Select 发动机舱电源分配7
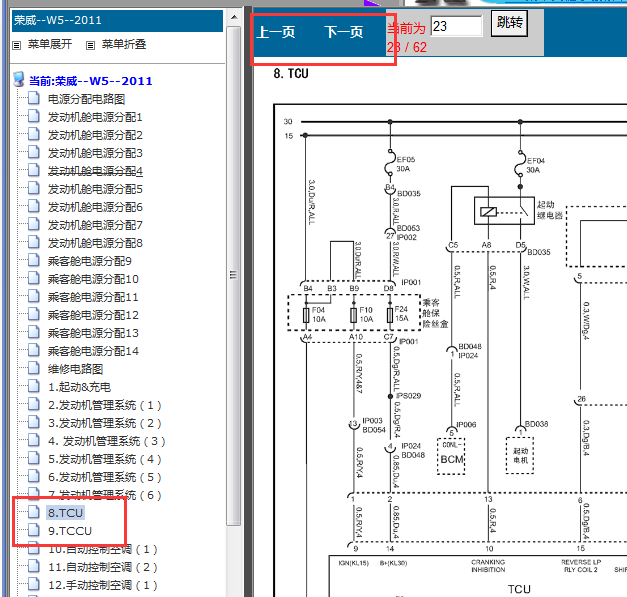 [x=95, y=225]
